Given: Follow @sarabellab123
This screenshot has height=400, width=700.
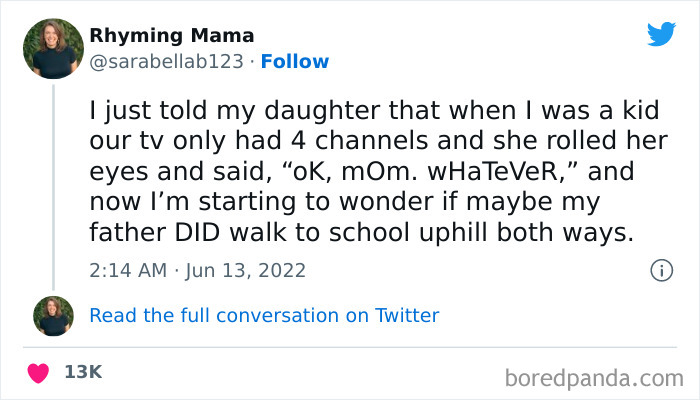Looking at the screenshot, I should 295,61.
